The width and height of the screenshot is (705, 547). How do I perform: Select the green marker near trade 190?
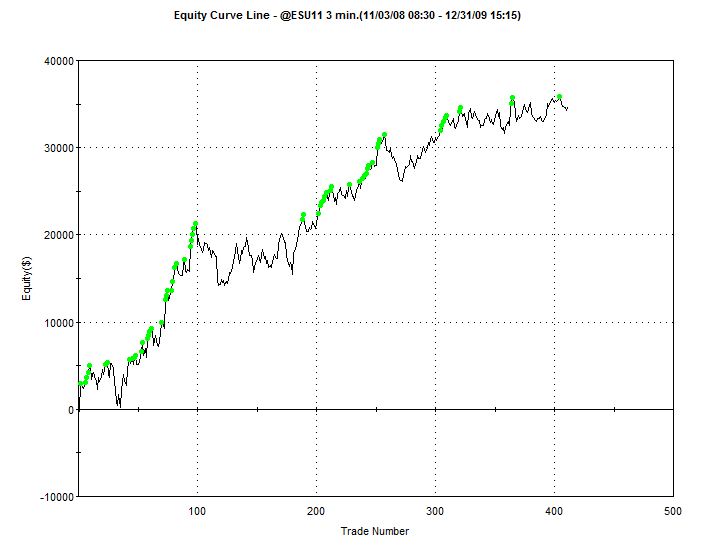304,215
